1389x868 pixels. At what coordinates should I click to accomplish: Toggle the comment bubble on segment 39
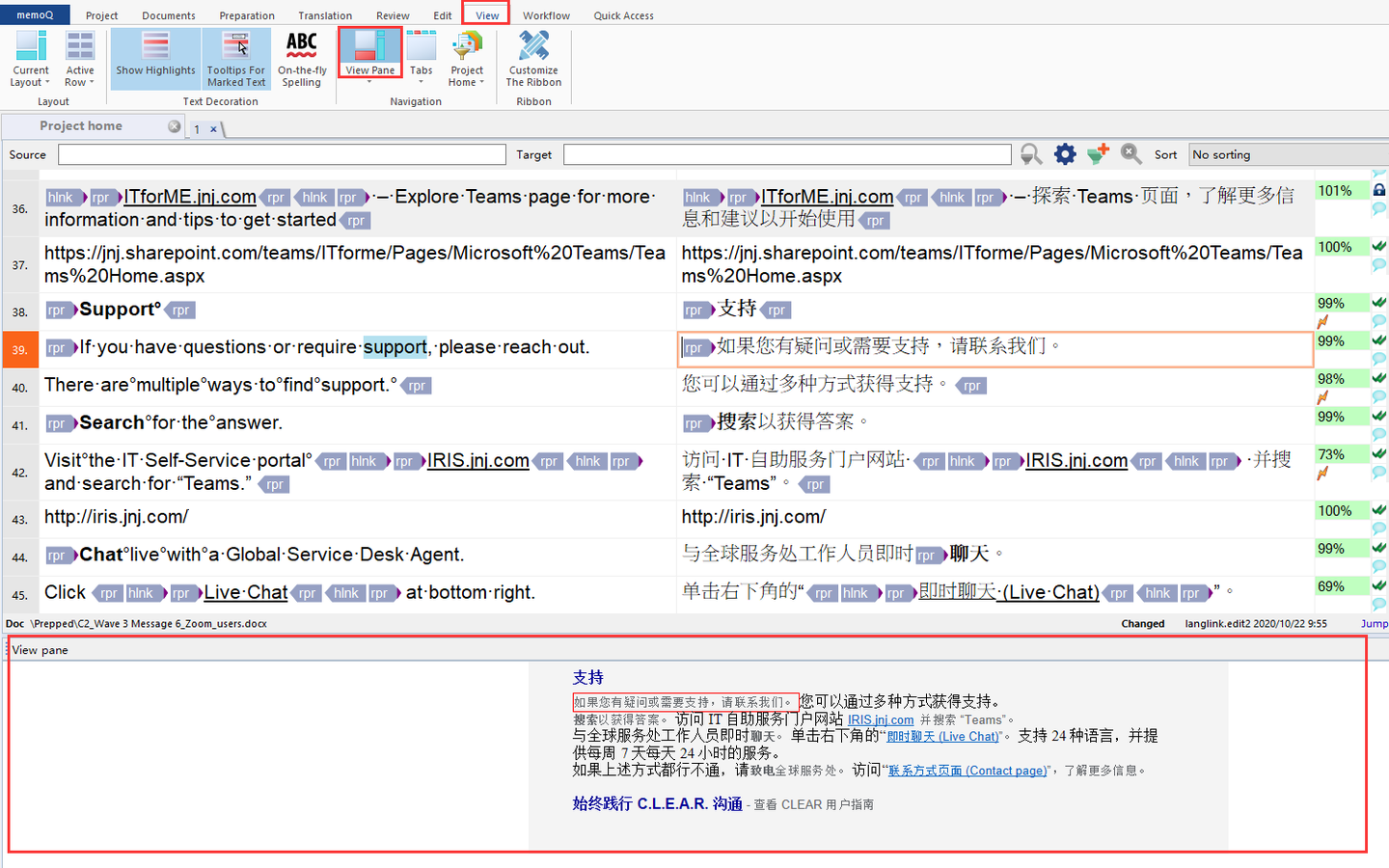coord(1379,359)
